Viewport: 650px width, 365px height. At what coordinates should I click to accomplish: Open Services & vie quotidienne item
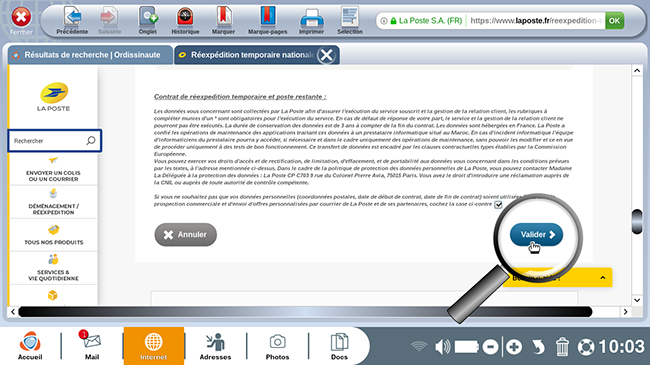53,268
